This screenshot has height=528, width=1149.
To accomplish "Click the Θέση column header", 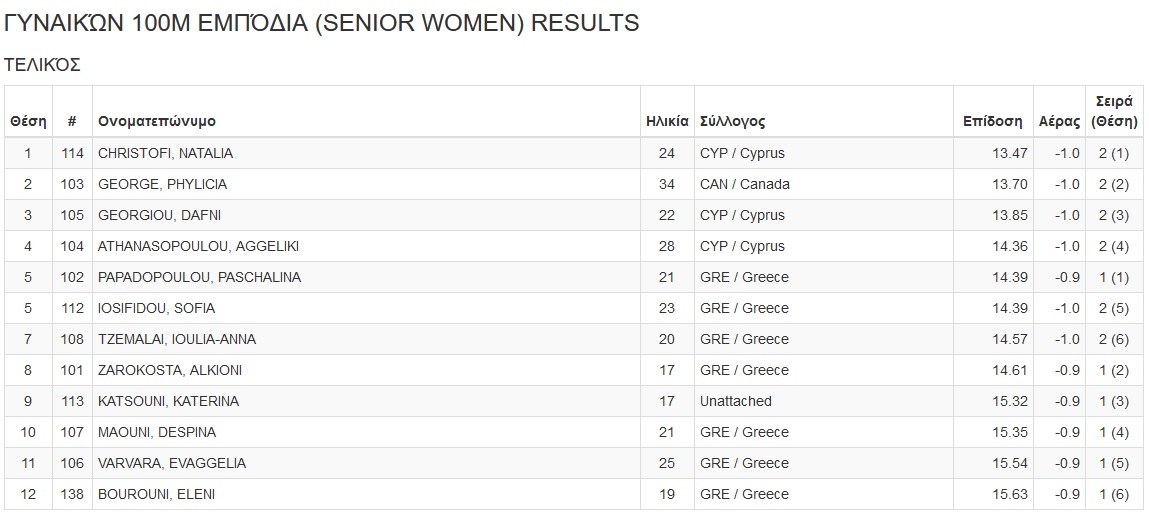I will (28, 121).
